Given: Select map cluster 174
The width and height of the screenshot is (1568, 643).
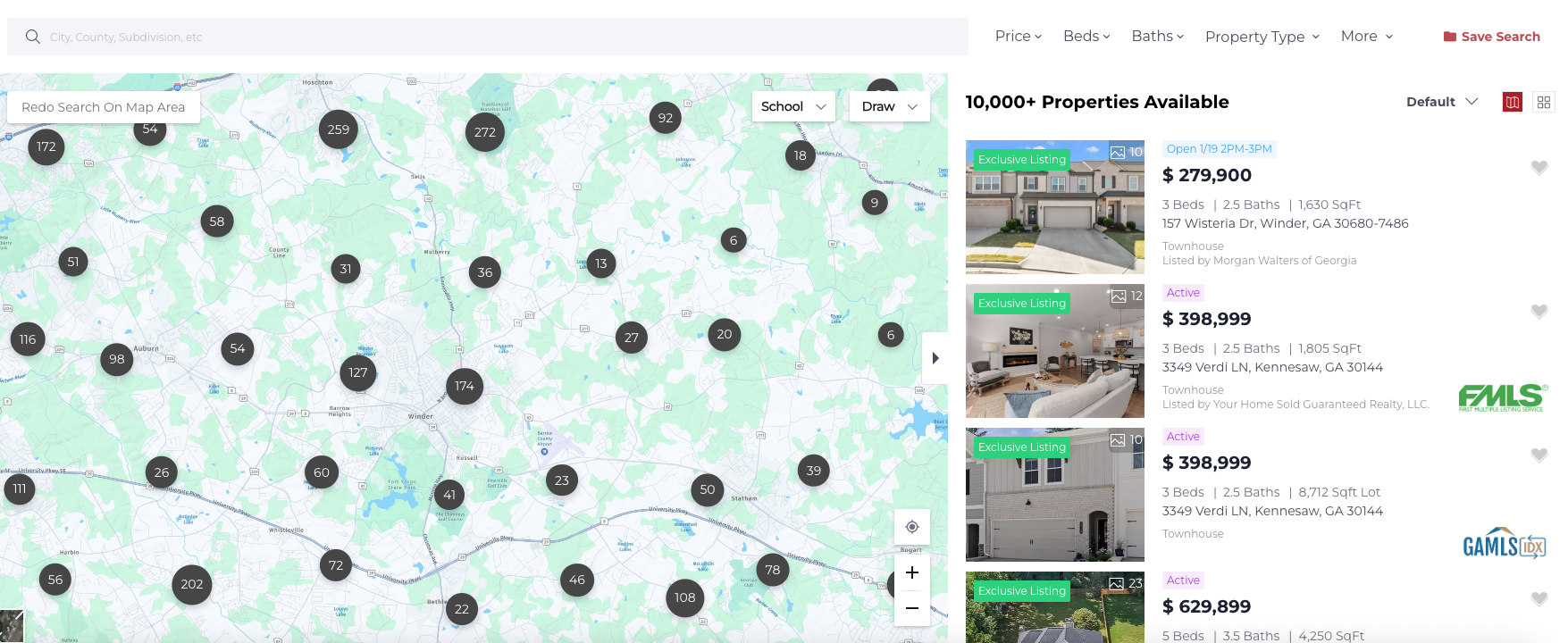Looking at the screenshot, I should [x=465, y=386].
